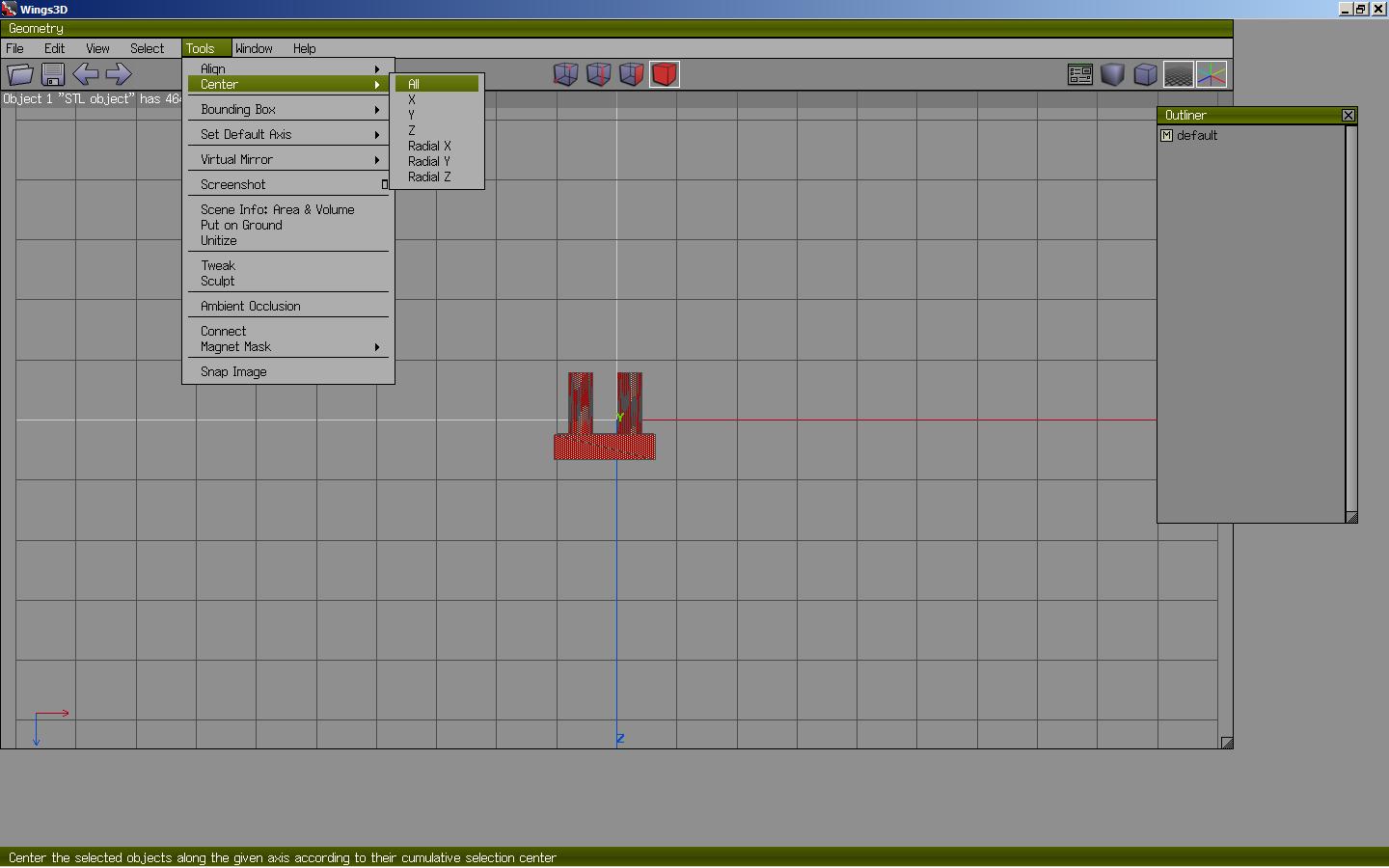
Task: Select Put on Ground from Tools menu
Action: pyautogui.click(x=241, y=225)
